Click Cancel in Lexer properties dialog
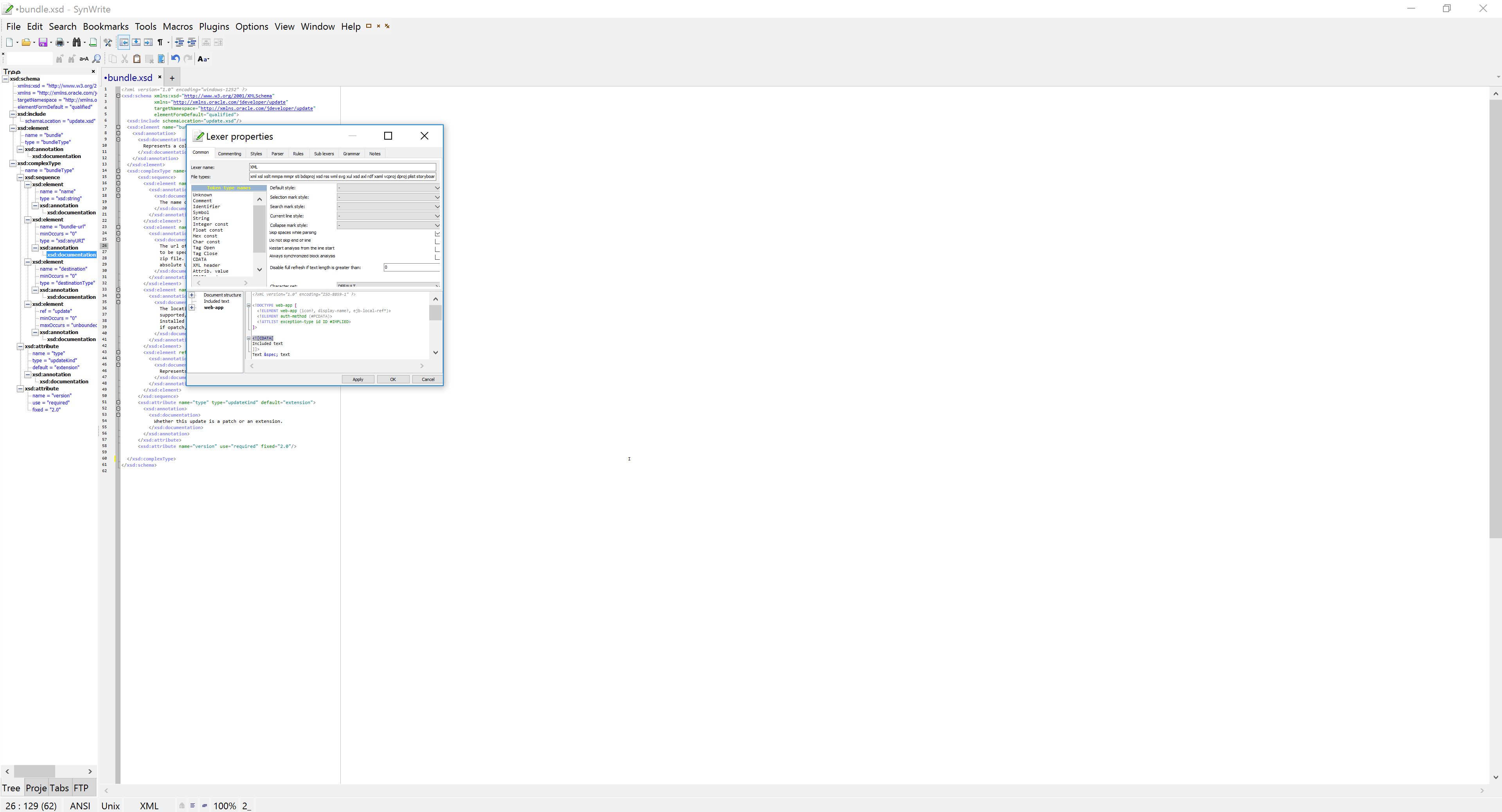The width and height of the screenshot is (1502, 812). 427,379
